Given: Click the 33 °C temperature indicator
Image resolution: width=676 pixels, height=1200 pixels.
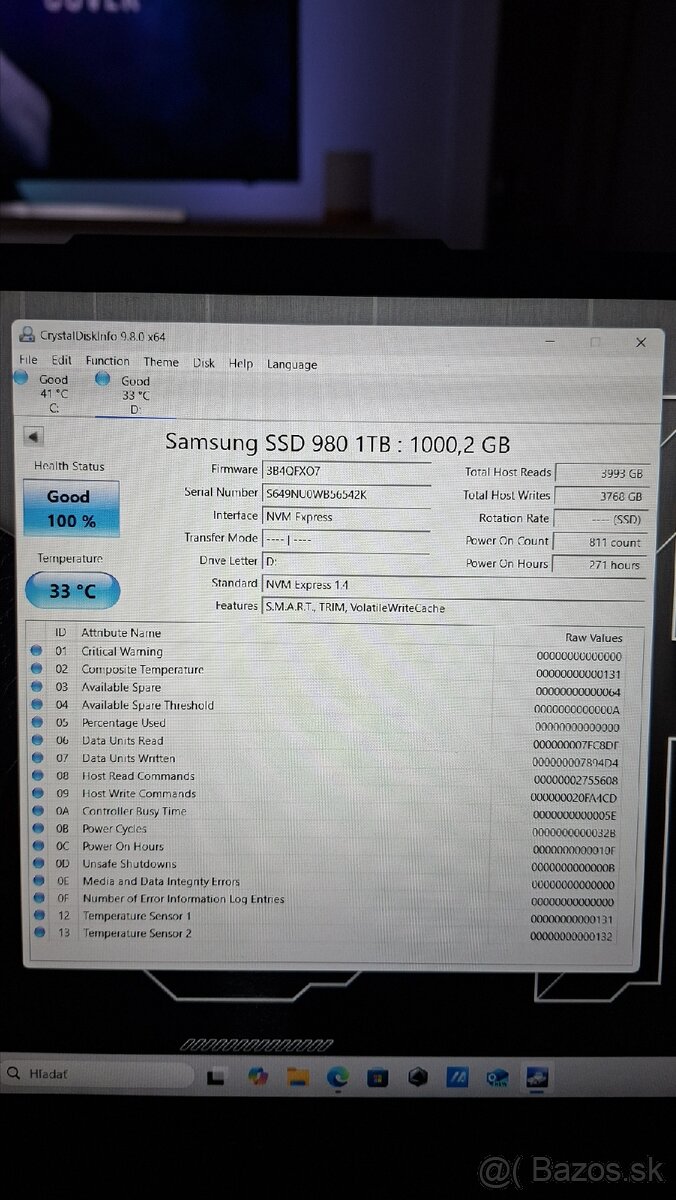Looking at the screenshot, I should tap(72, 591).
